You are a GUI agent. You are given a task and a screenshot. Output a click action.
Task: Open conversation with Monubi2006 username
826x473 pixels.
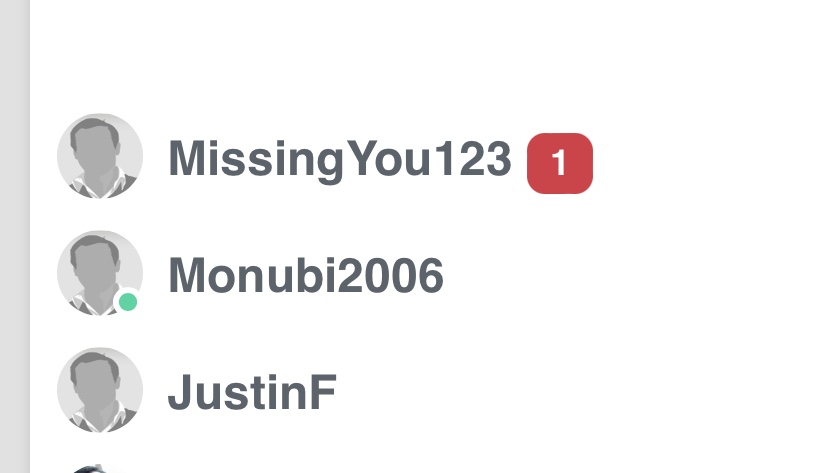point(306,275)
